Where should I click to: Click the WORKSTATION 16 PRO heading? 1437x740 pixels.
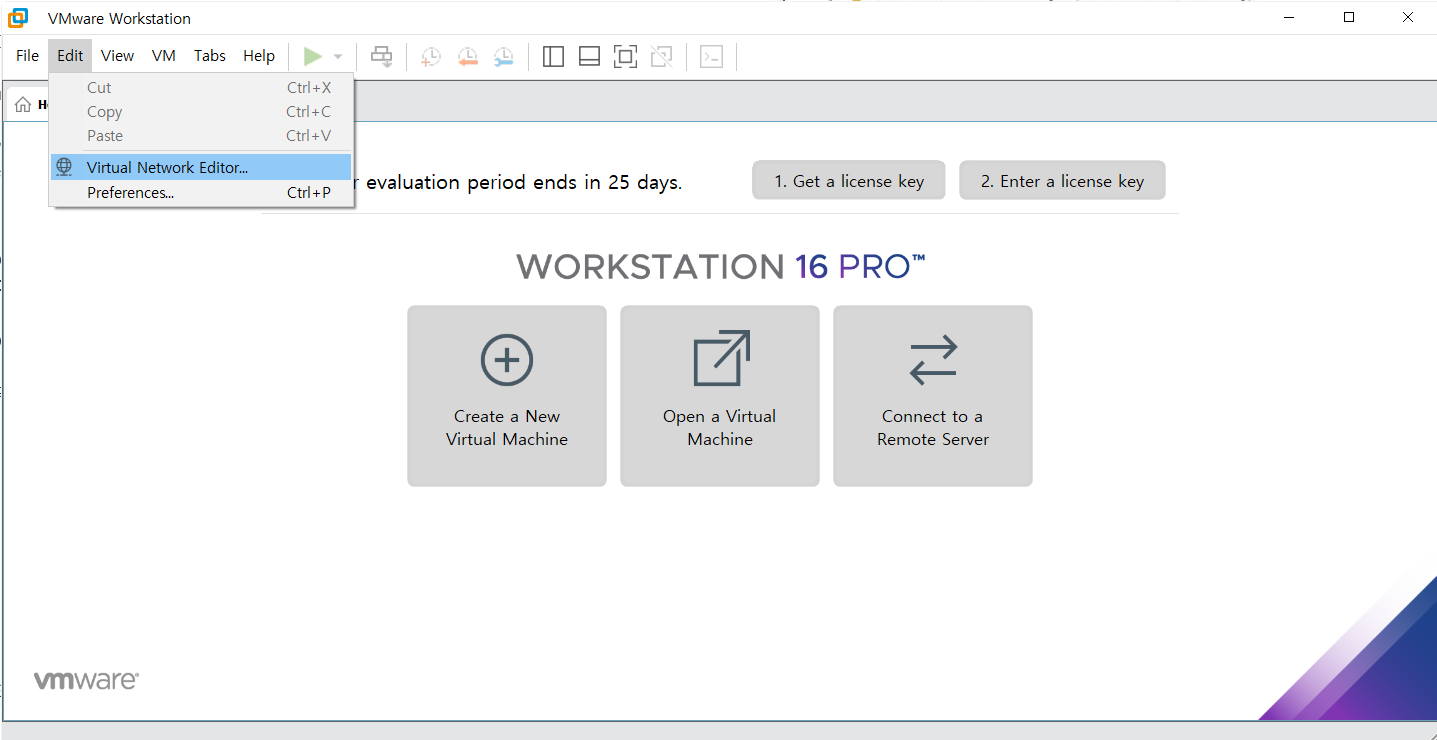click(x=721, y=266)
